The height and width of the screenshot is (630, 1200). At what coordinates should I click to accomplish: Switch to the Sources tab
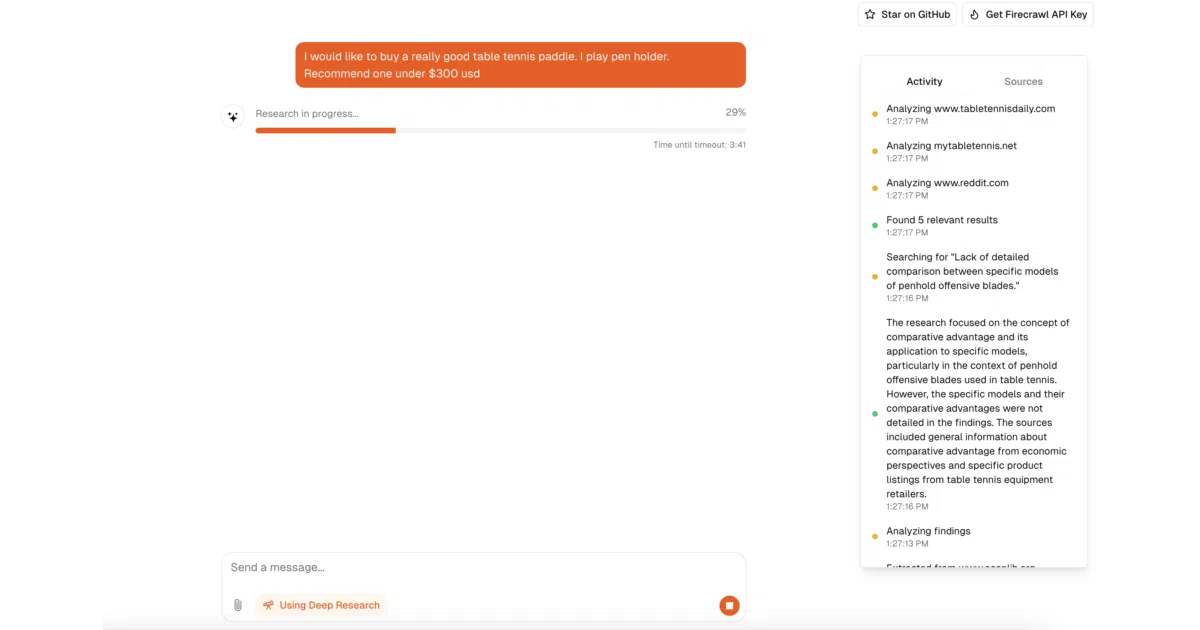tap(1023, 82)
